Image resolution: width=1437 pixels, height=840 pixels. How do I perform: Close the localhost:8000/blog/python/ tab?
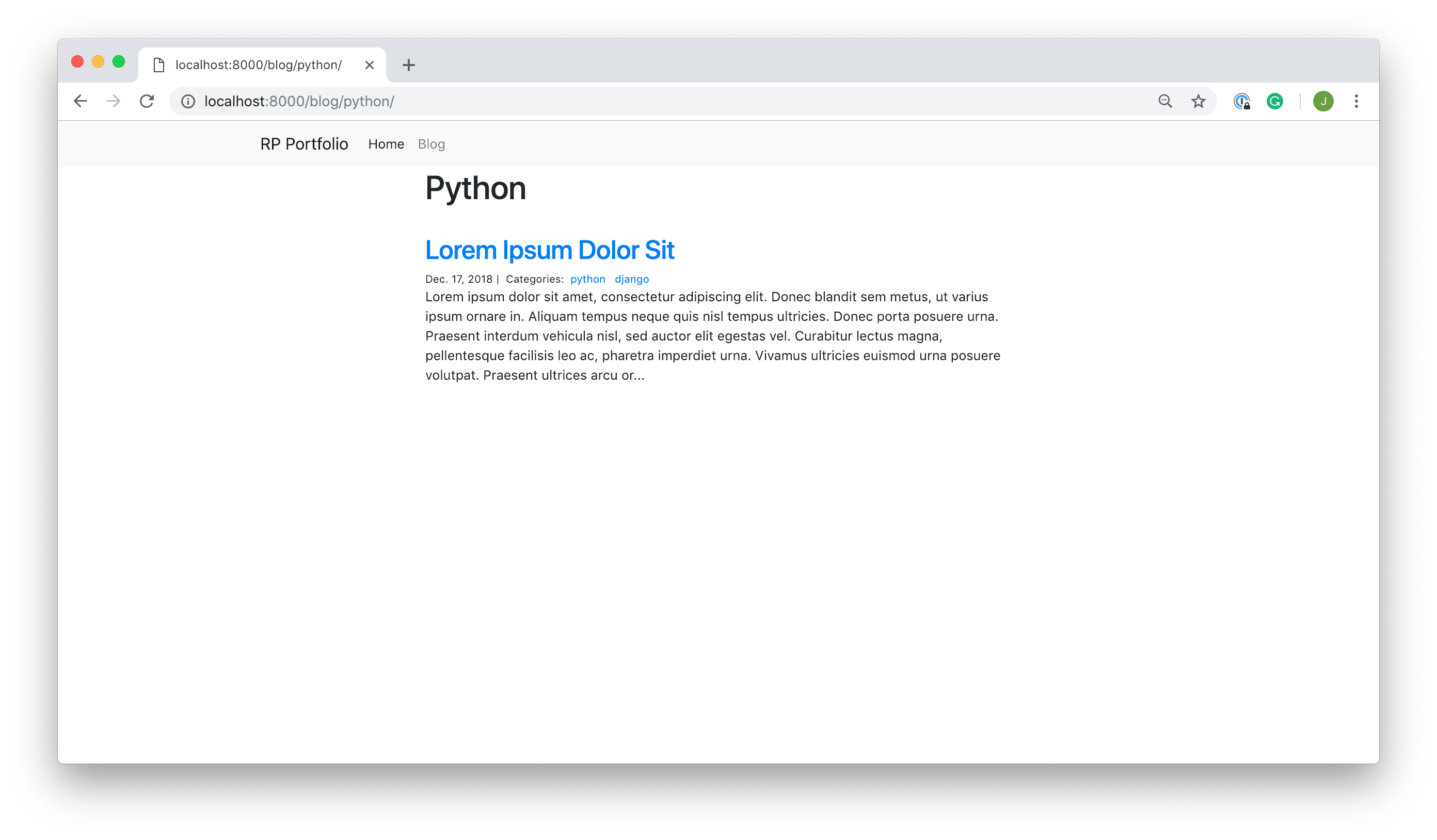(370, 65)
